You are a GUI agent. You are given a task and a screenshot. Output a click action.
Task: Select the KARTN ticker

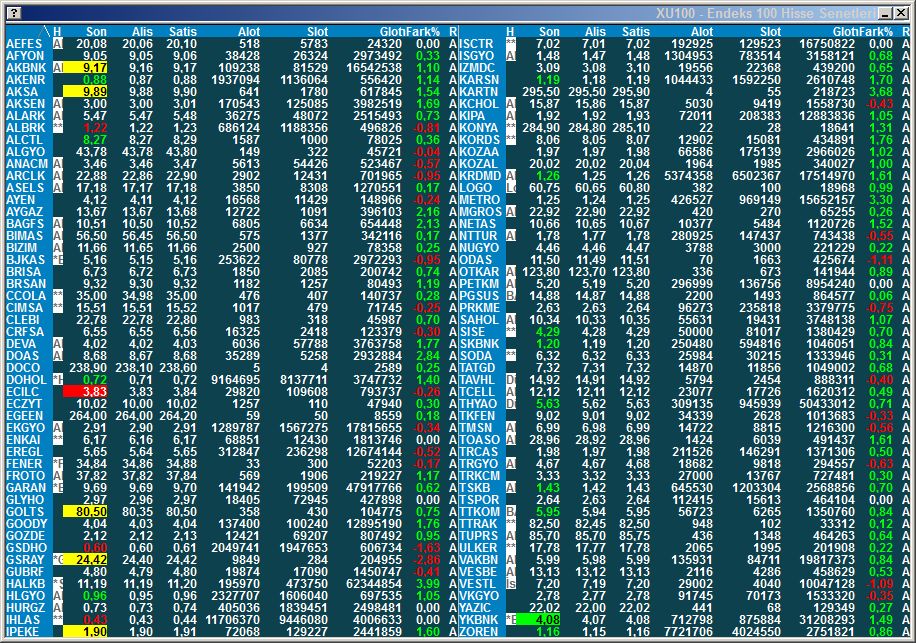(479, 92)
